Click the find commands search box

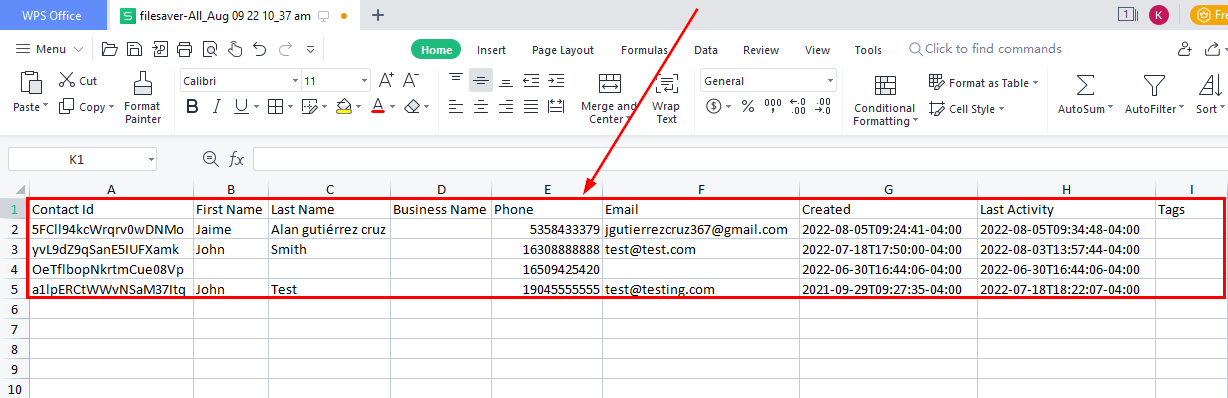985,49
